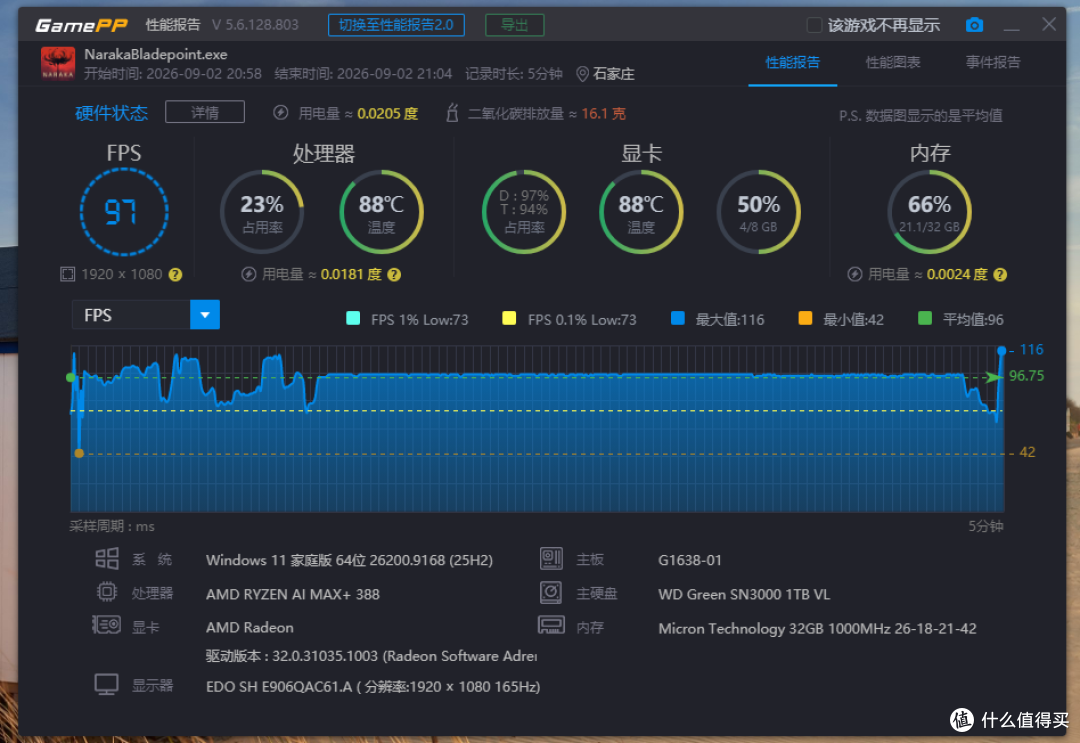Click the text AMD Radeon
The image size is (1080, 743).
pyautogui.click(x=249, y=627)
